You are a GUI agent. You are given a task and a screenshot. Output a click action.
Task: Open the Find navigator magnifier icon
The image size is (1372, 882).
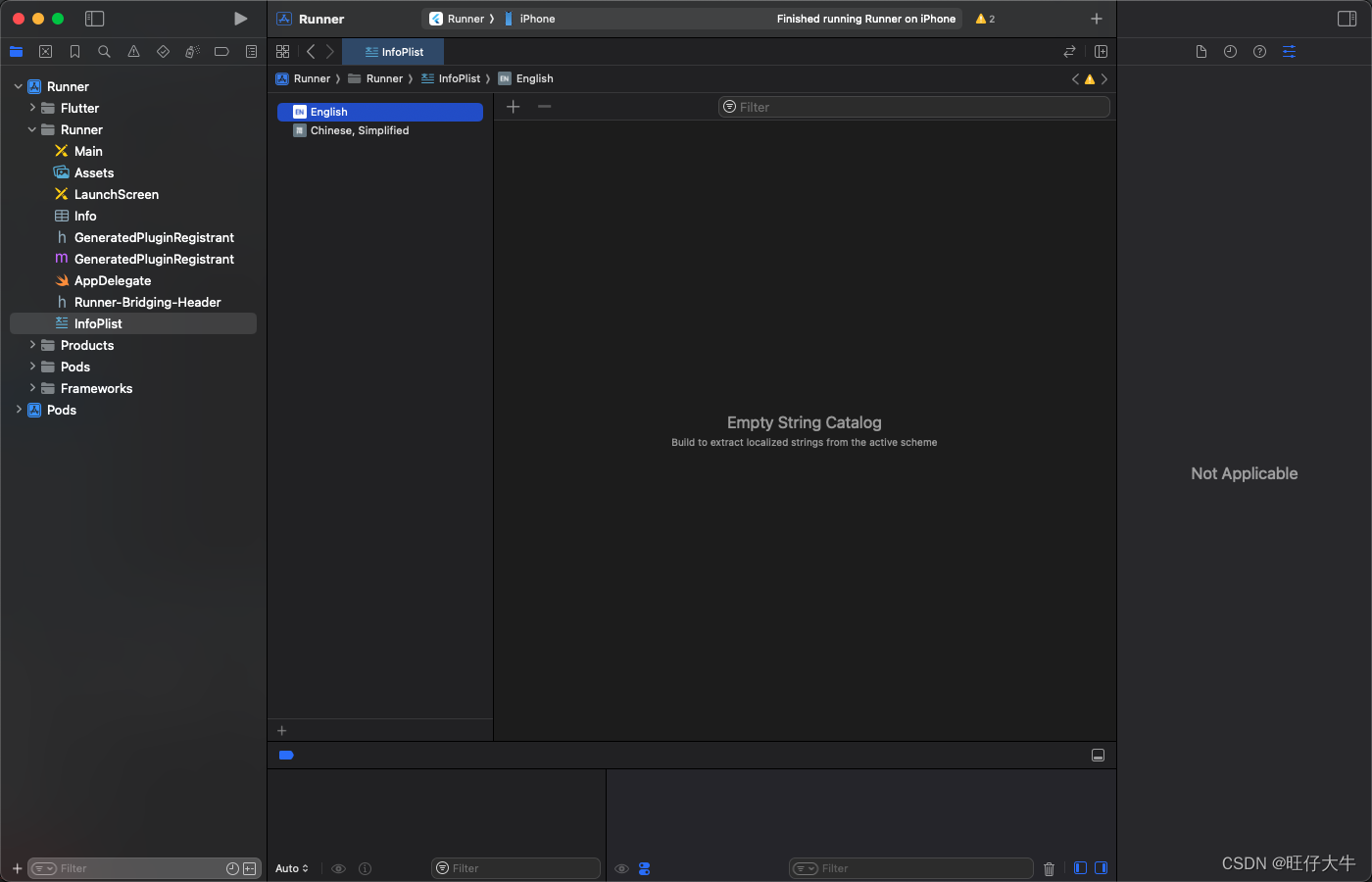point(104,52)
